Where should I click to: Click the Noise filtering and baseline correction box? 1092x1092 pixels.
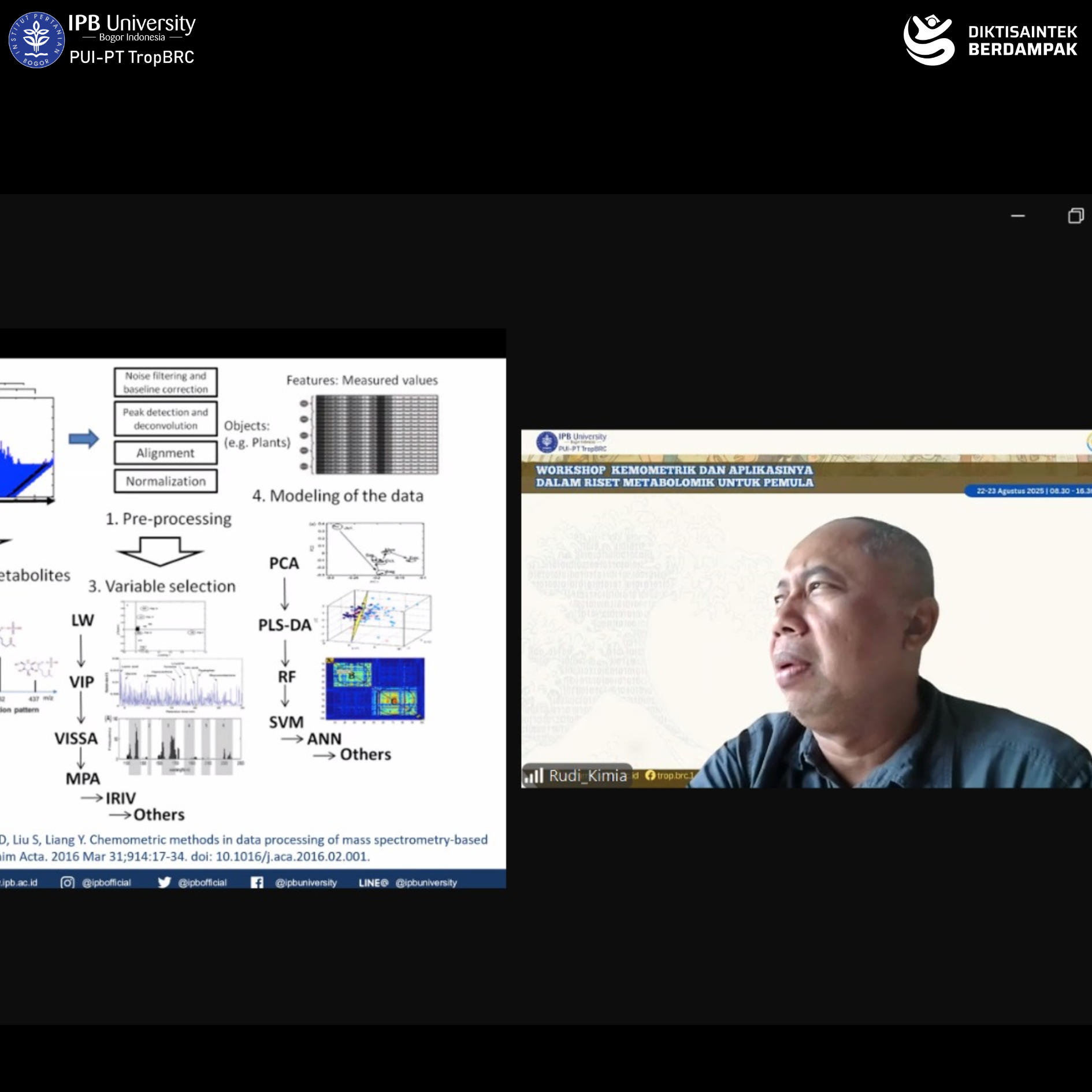point(165,382)
